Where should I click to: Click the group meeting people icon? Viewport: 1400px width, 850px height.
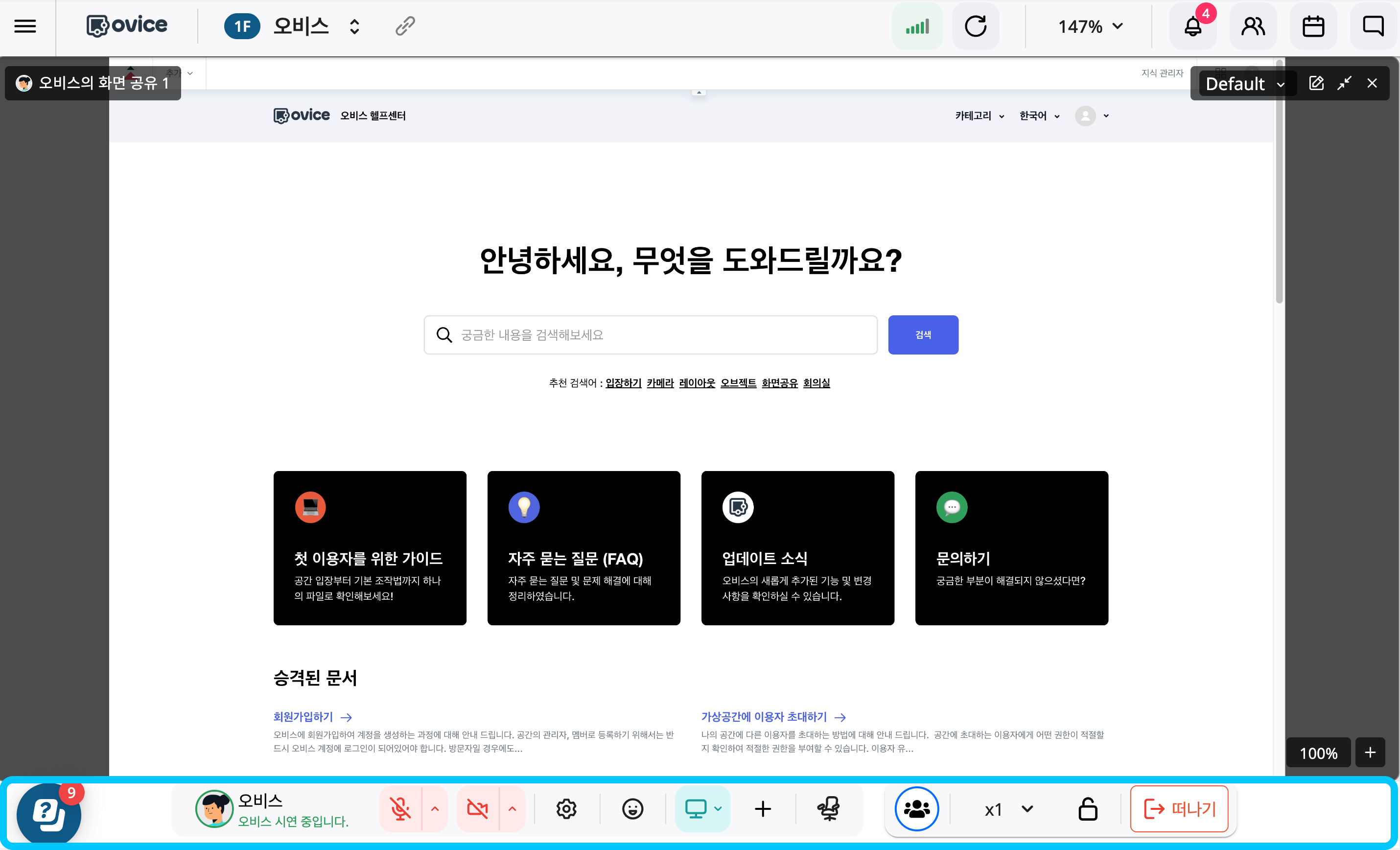click(917, 808)
